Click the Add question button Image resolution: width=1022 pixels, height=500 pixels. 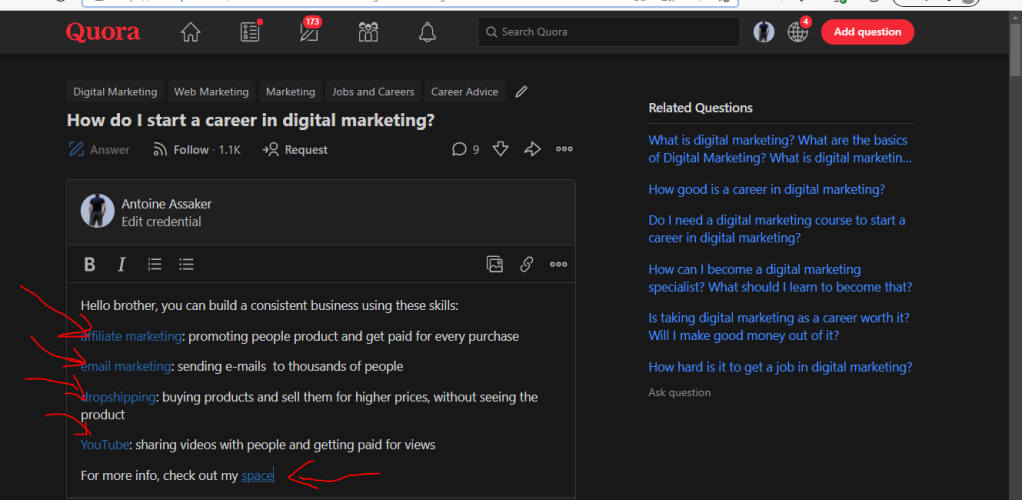(x=868, y=31)
